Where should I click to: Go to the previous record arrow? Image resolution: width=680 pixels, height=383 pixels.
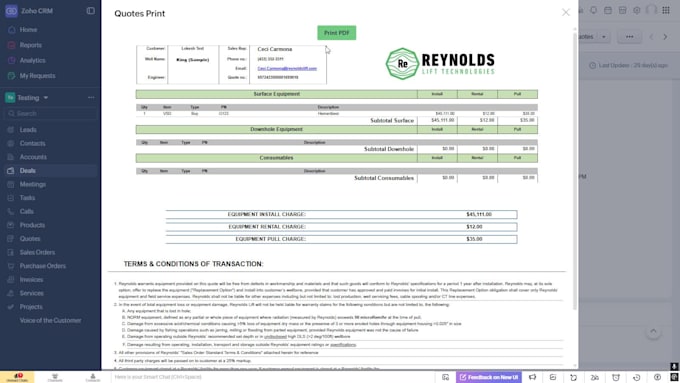point(651,37)
